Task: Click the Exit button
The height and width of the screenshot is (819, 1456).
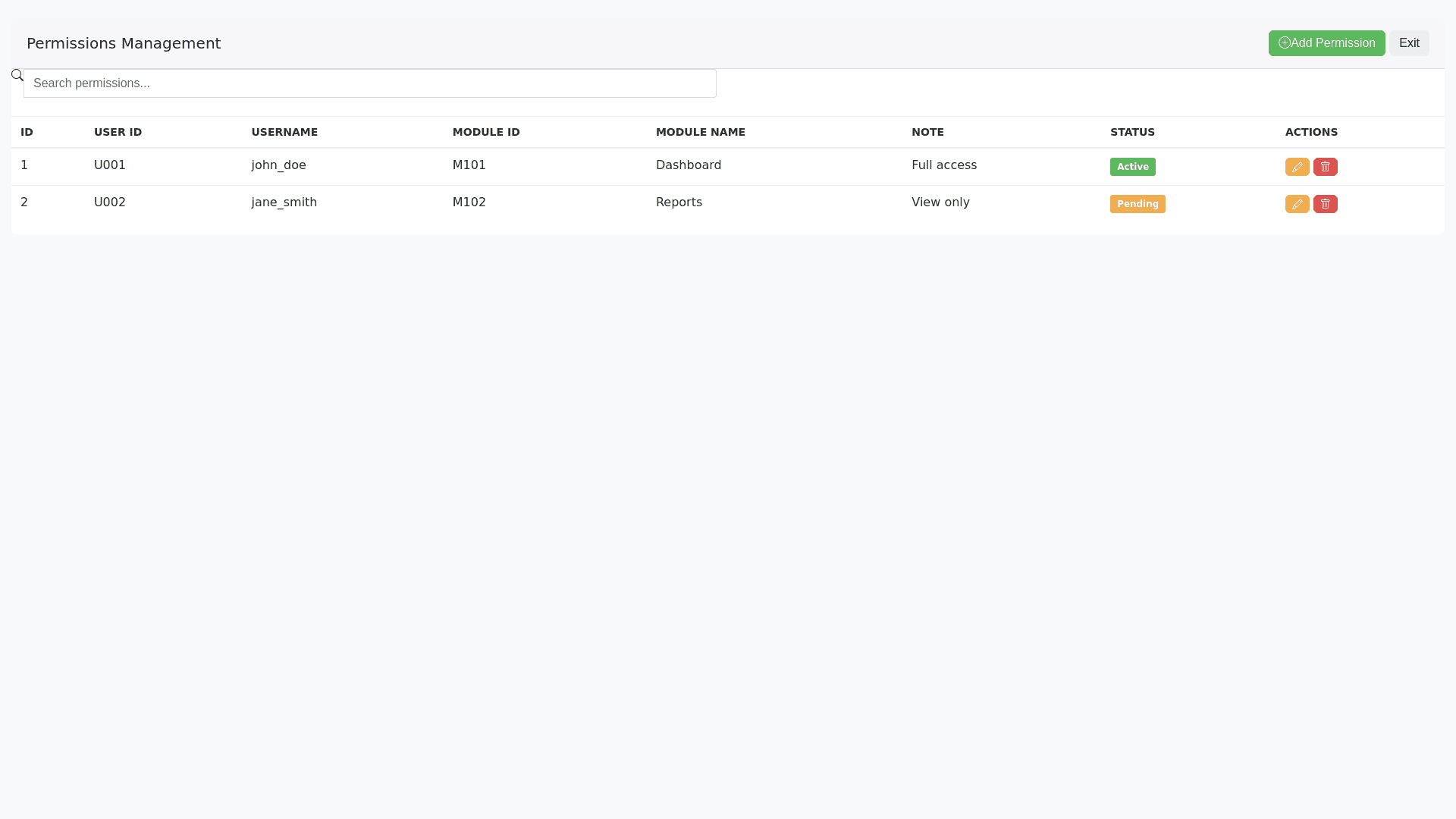Action: tap(1408, 43)
